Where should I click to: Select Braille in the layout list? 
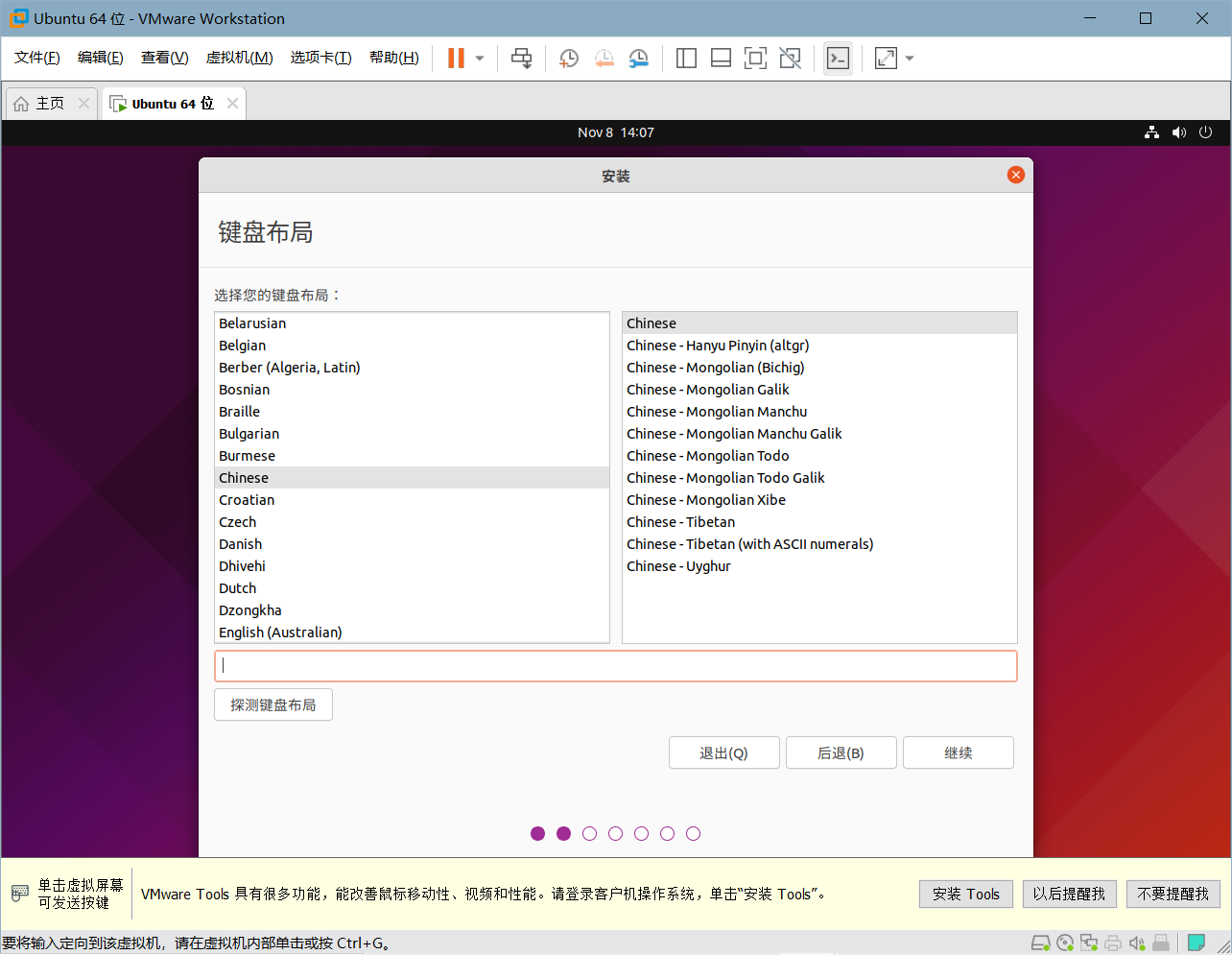413,412
